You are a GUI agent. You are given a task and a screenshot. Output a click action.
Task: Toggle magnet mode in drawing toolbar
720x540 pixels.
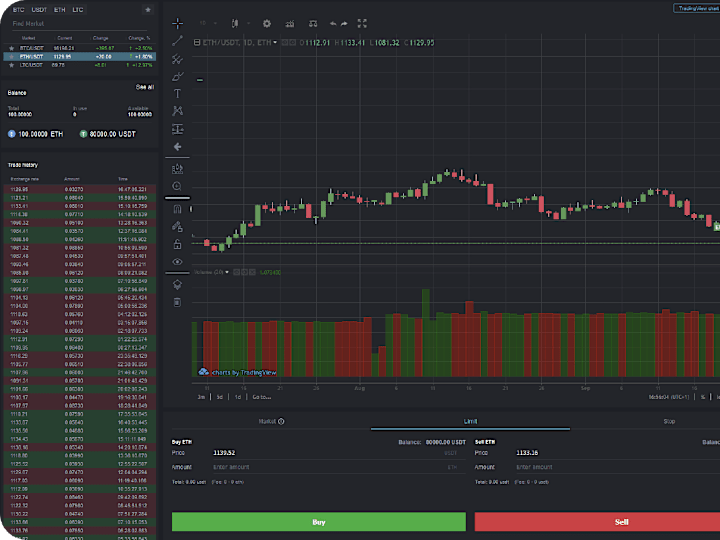point(177,209)
